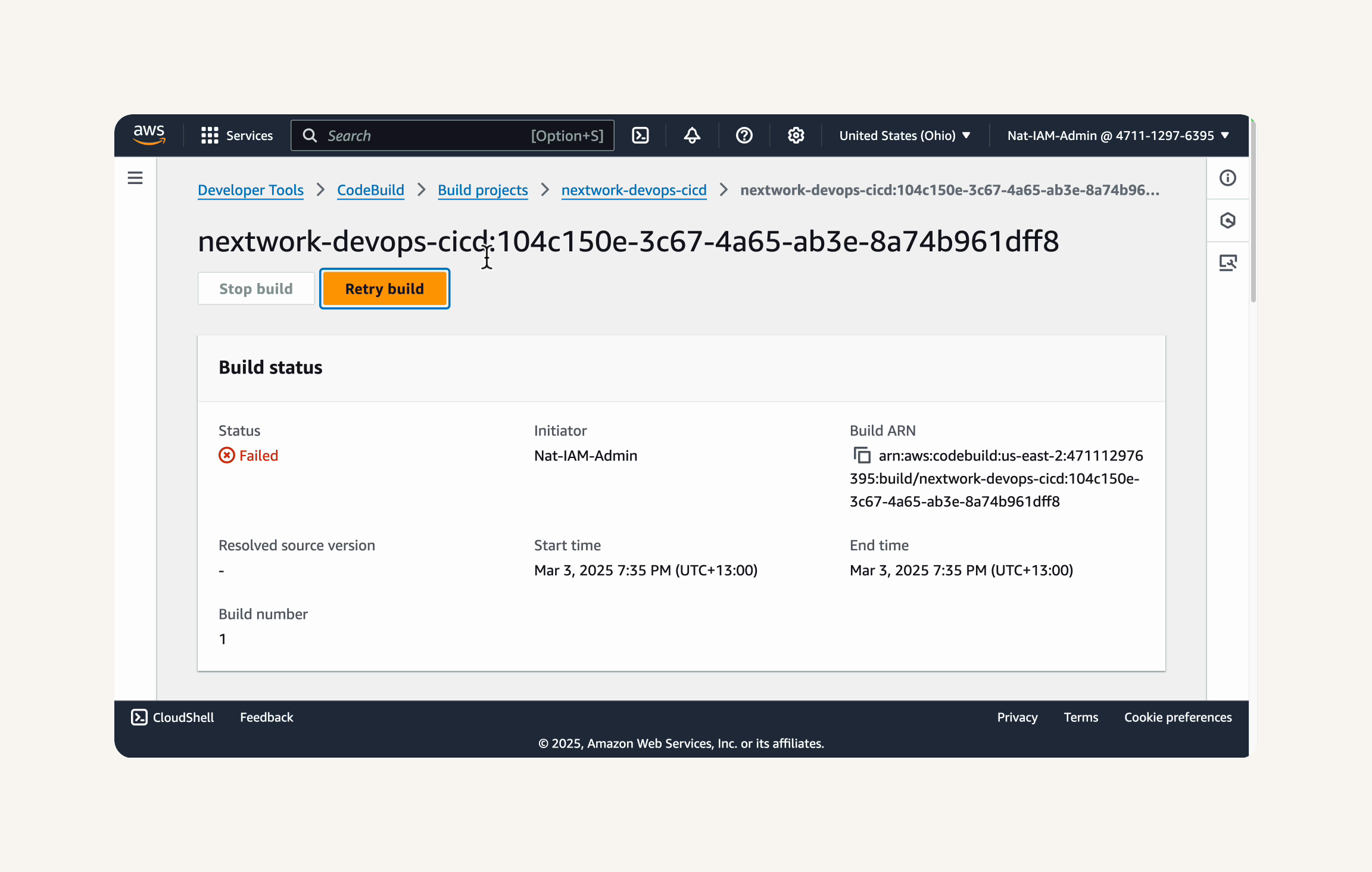The height and width of the screenshot is (872, 1372).
Task: Open the Feedback link in footer
Action: click(x=266, y=717)
